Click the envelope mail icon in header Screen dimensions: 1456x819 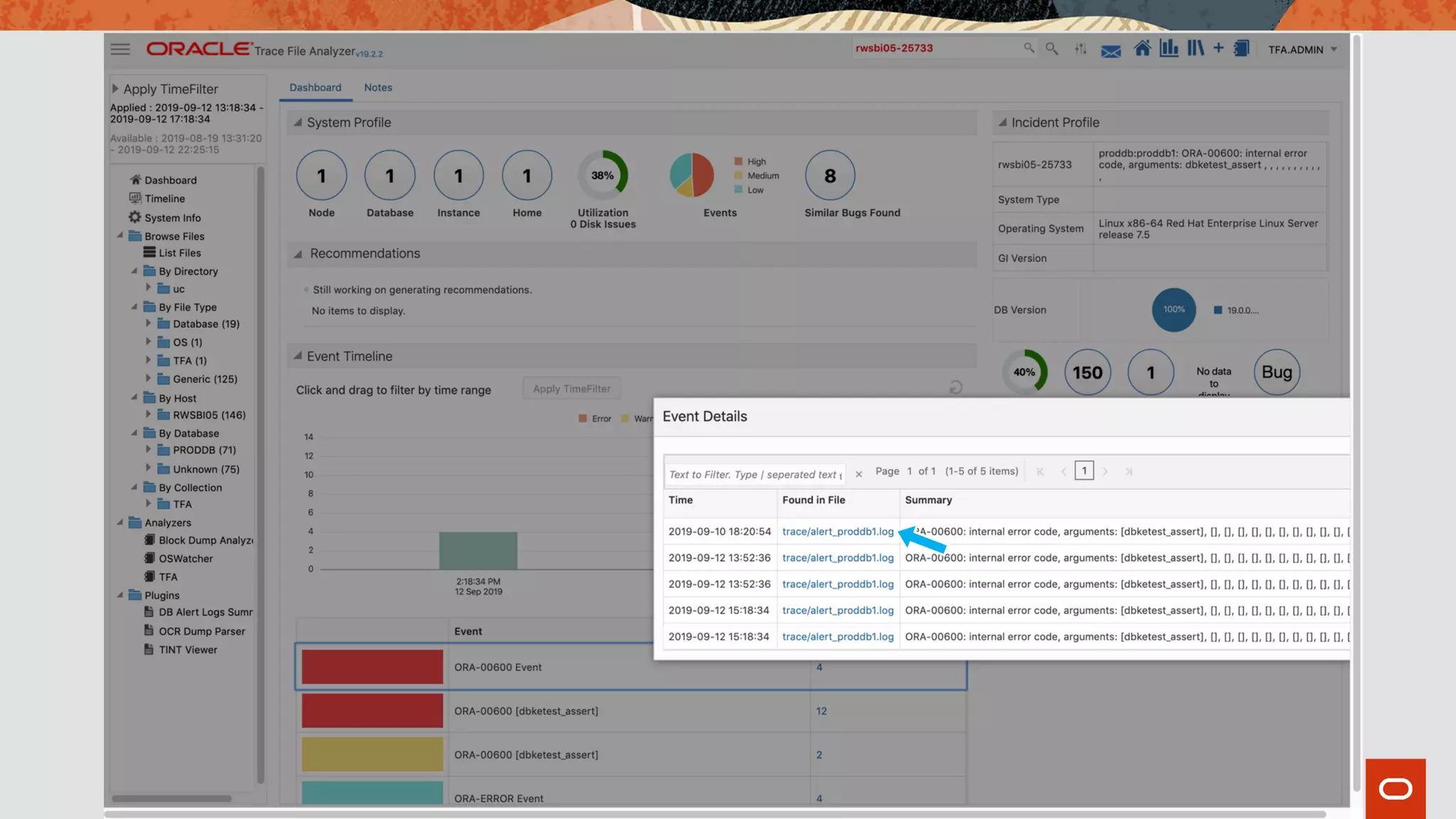1110,50
